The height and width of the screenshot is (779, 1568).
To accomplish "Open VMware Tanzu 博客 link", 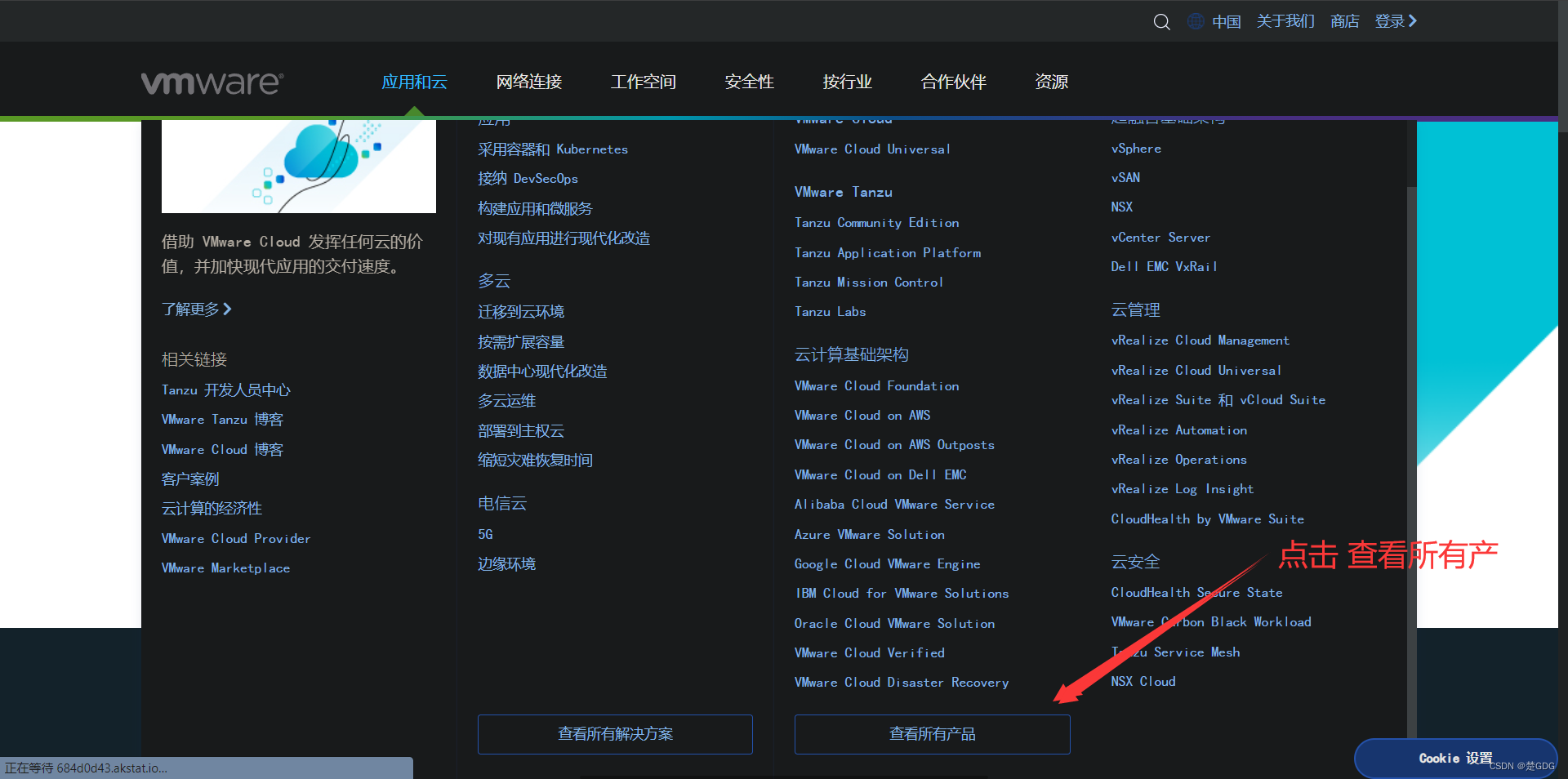I will 222,420.
